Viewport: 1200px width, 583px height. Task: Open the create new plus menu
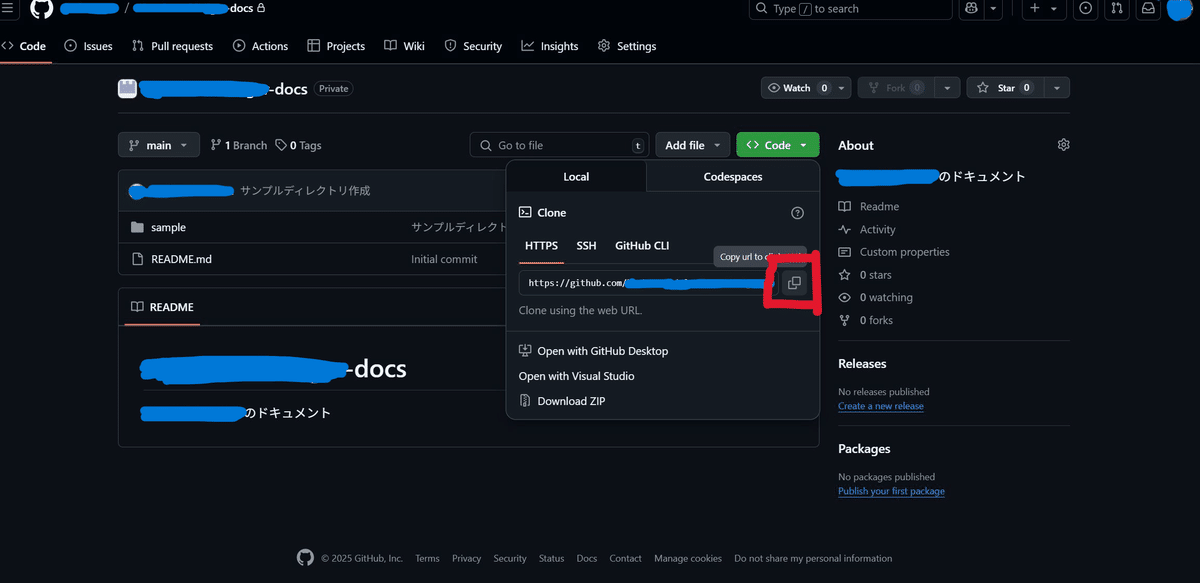1043,8
